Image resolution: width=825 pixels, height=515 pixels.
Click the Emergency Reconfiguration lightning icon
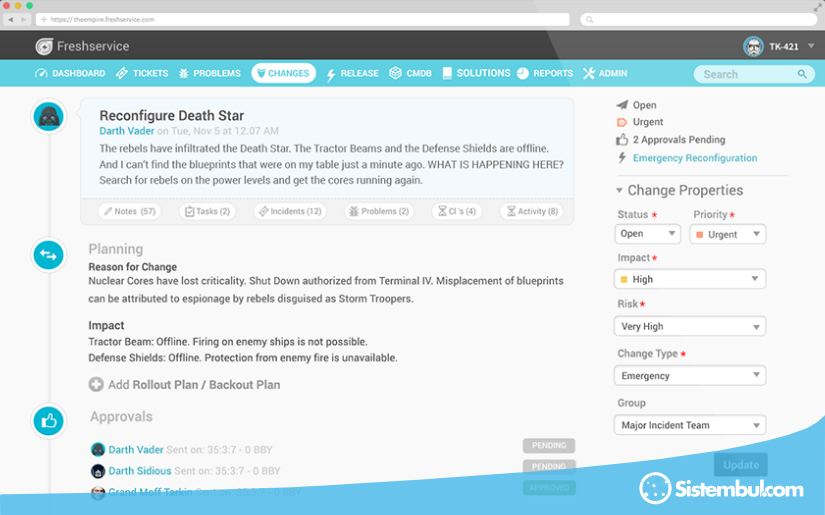click(622, 158)
